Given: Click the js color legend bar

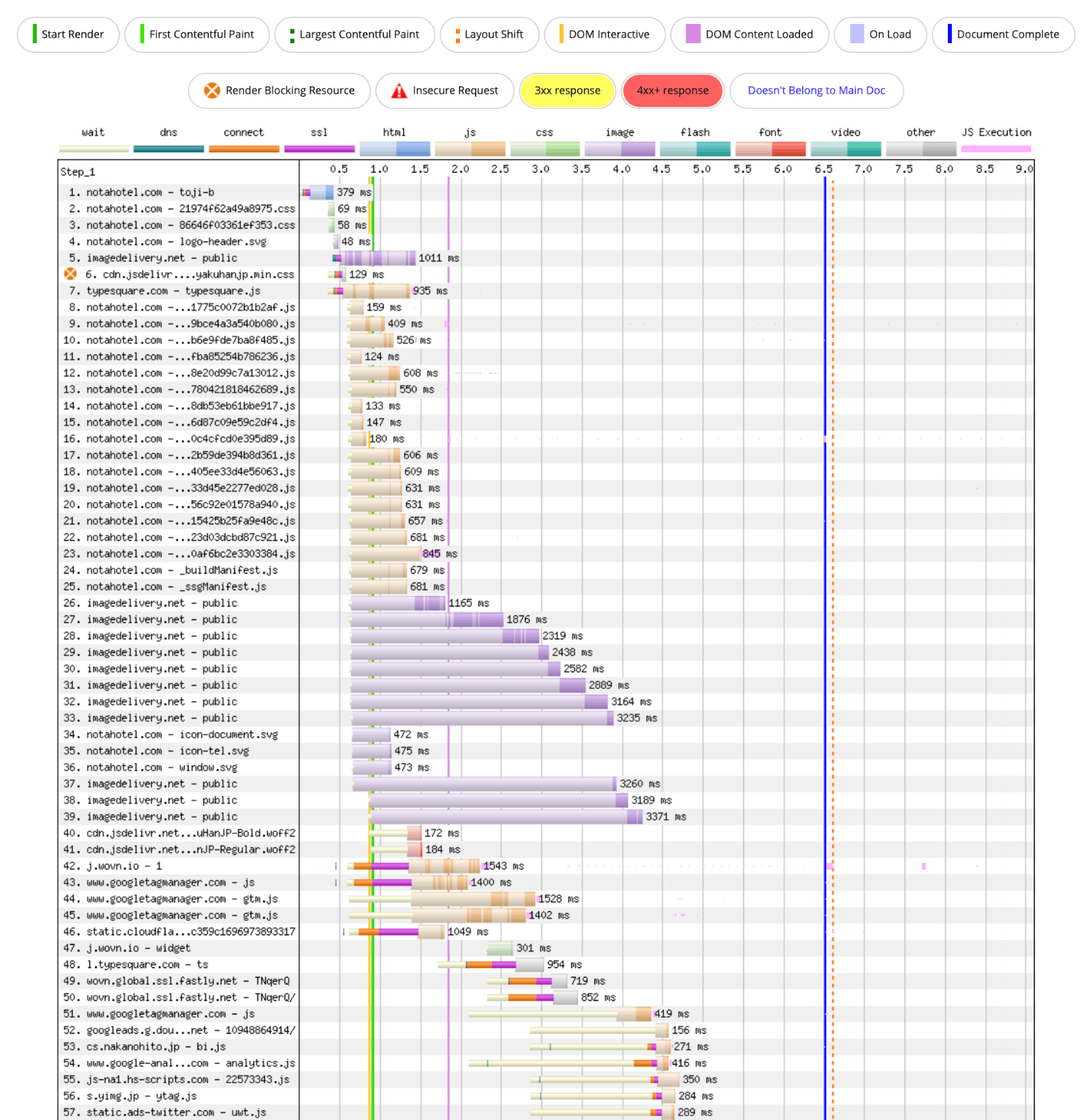Looking at the screenshot, I should coord(470,149).
